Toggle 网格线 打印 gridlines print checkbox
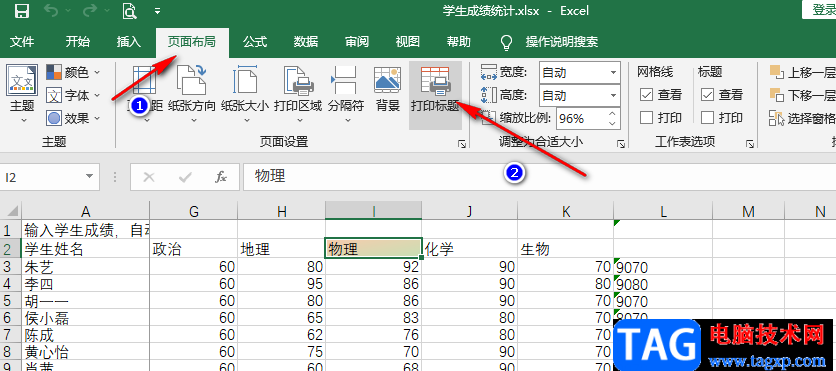 click(x=647, y=117)
